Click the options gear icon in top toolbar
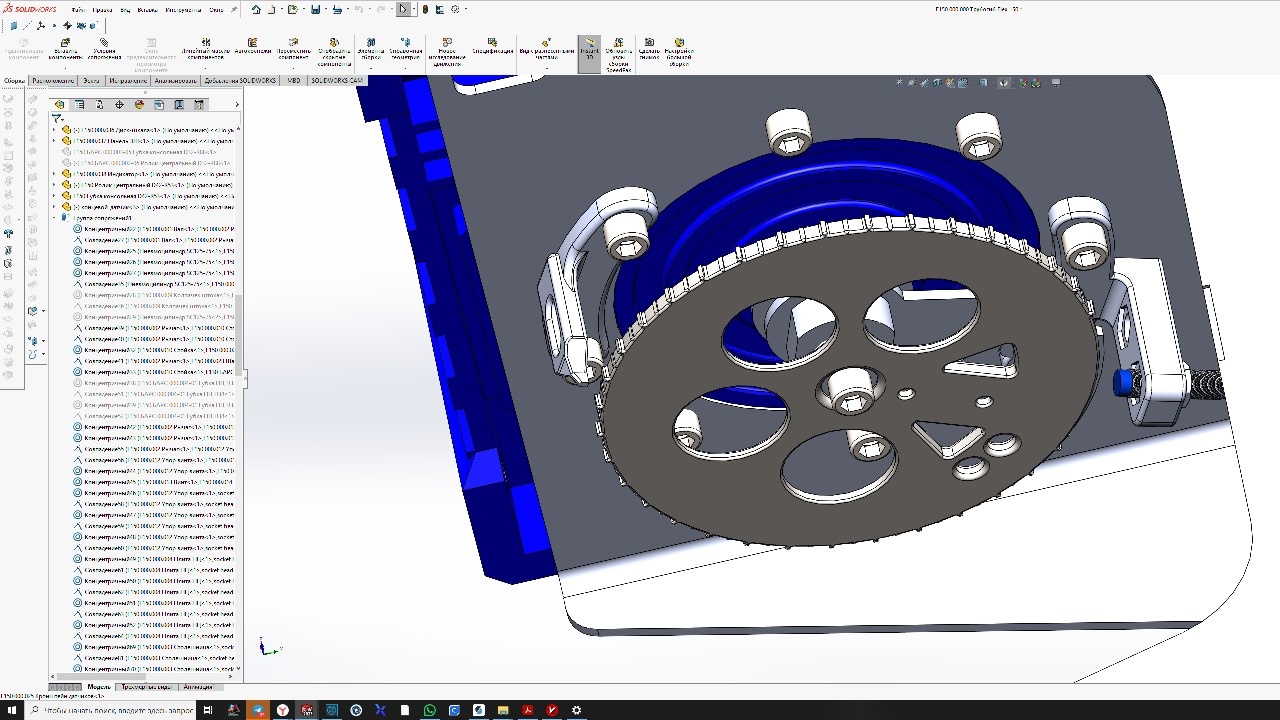1280x720 pixels. [455, 9]
